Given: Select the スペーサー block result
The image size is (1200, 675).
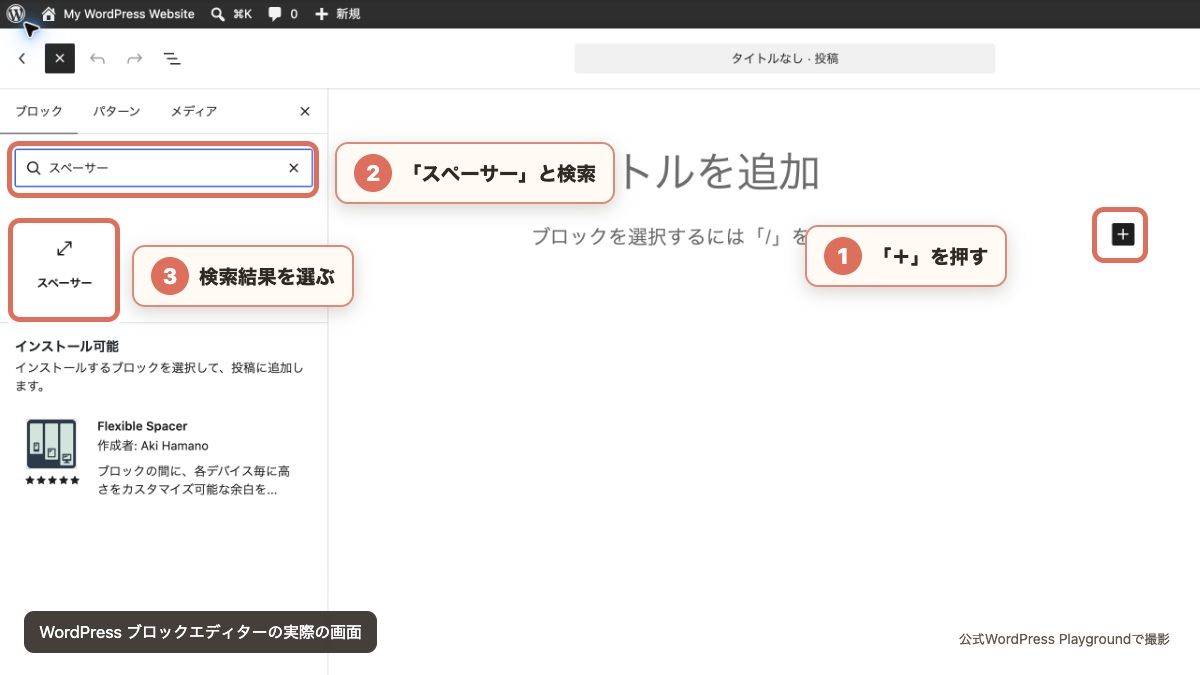Looking at the screenshot, I should click(65, 267).
